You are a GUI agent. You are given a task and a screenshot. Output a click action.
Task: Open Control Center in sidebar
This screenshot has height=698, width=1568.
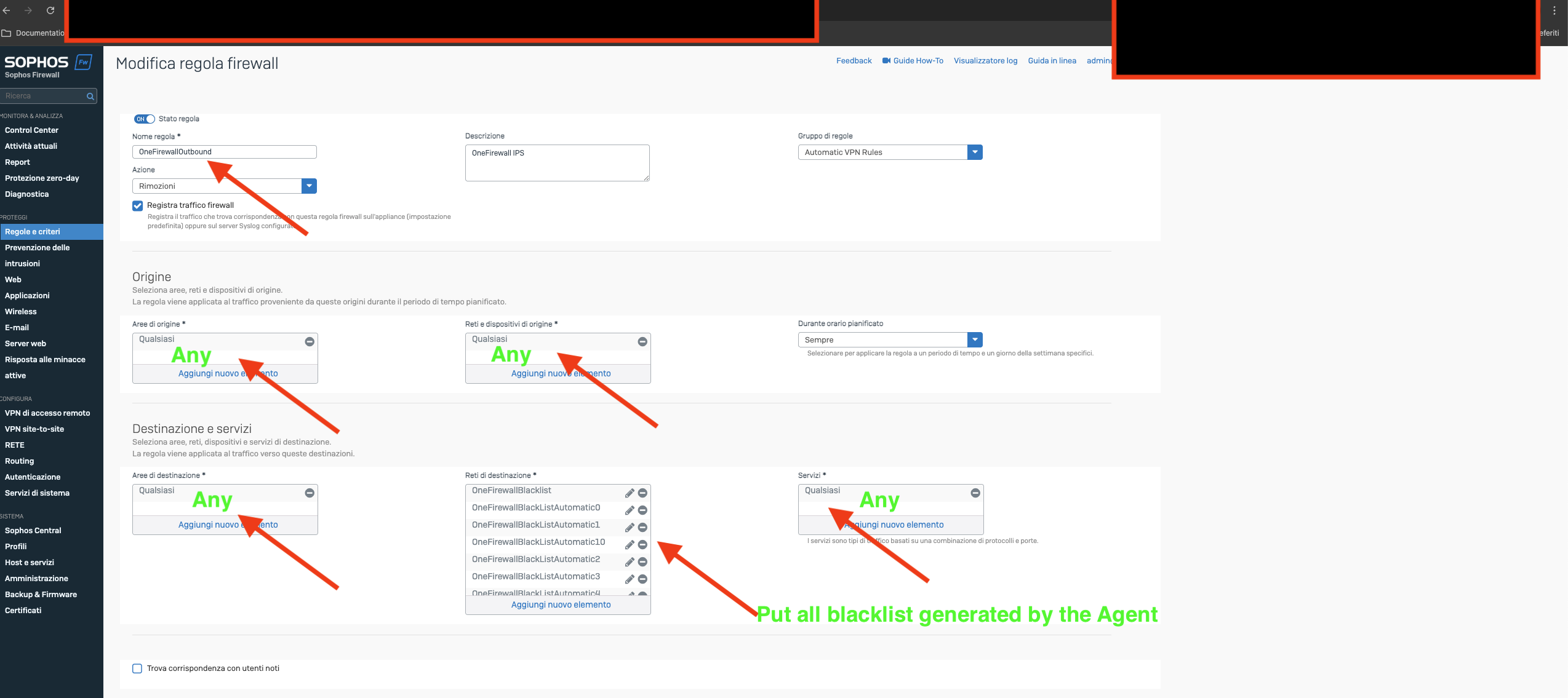coord(32,130)
